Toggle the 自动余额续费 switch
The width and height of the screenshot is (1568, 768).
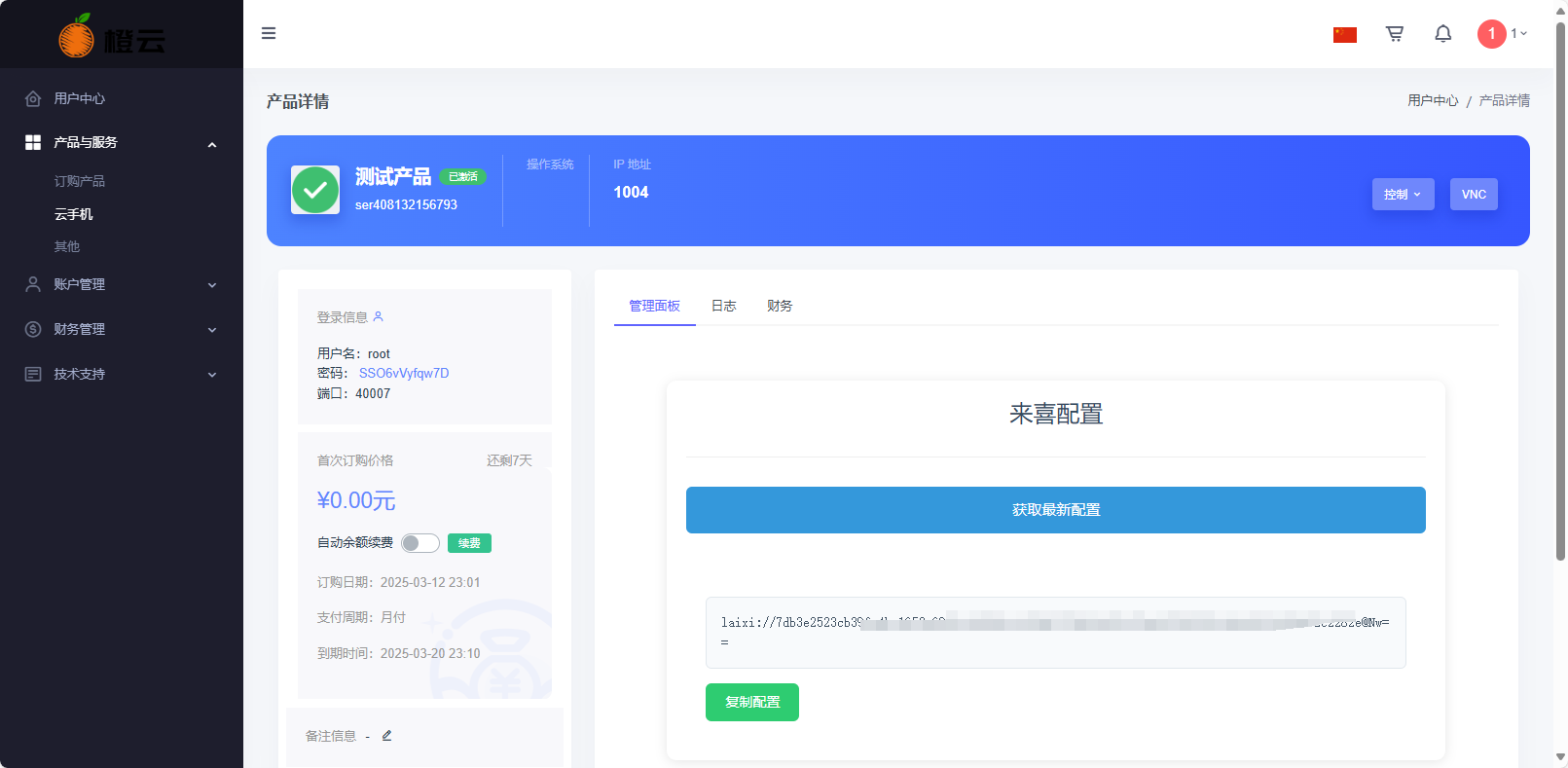[x=419, y=543]
